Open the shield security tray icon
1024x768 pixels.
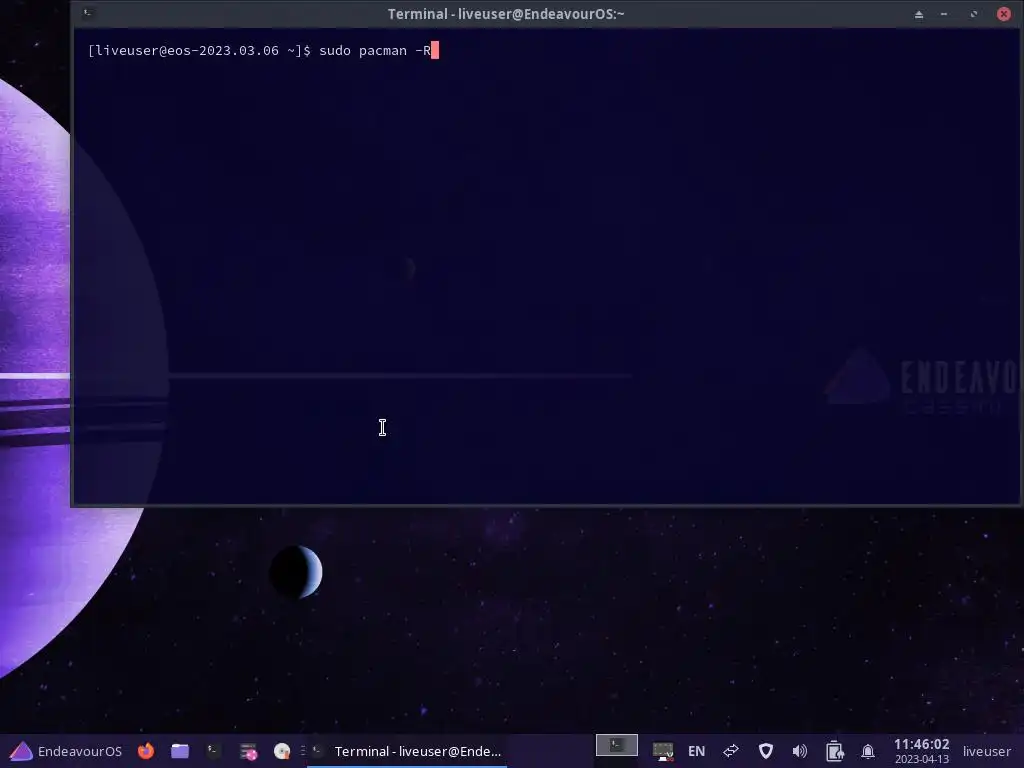tap(765, 751)
